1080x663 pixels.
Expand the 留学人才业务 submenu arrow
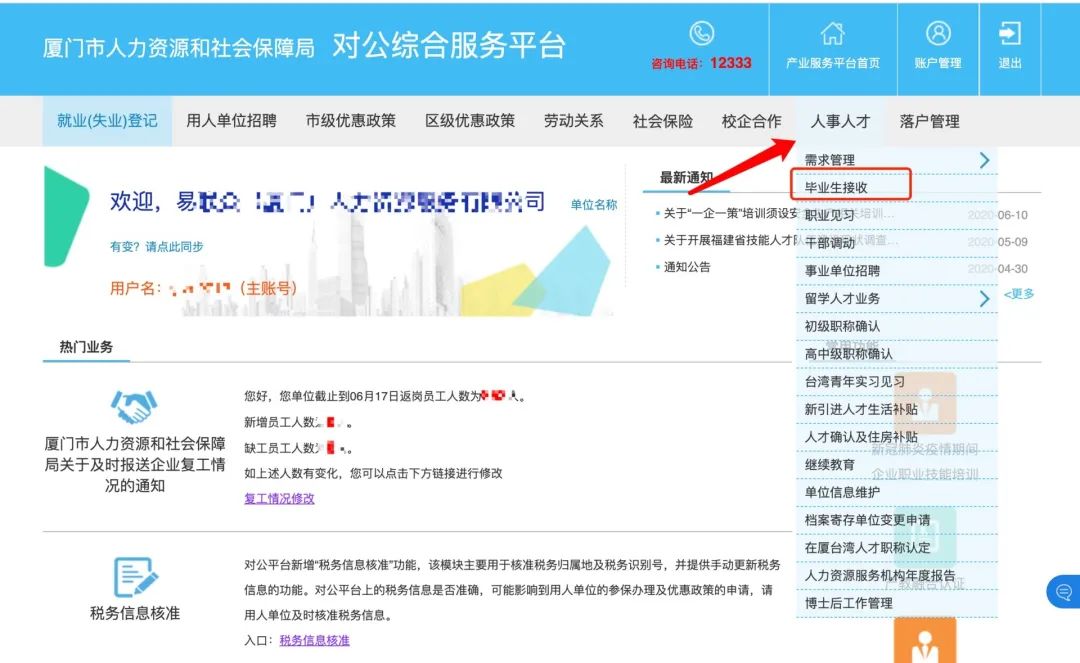(984, 298)
